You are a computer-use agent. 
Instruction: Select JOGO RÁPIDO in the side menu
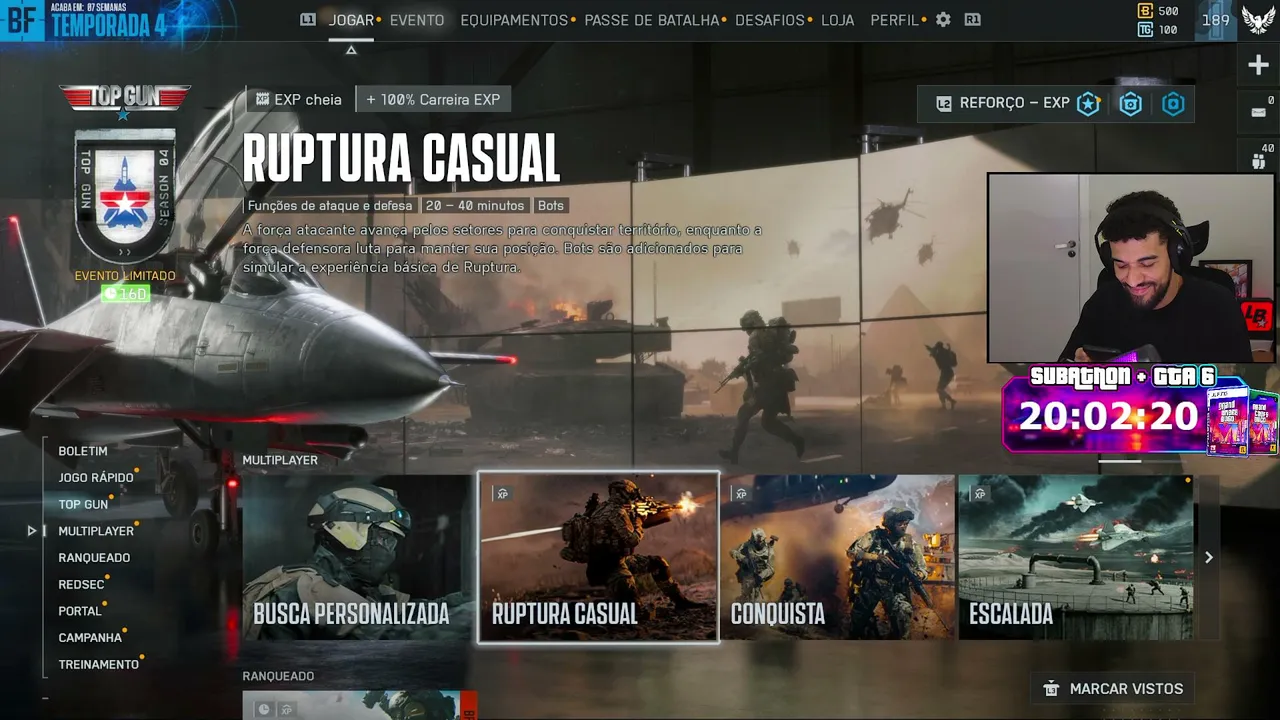[x=96, y=478]
